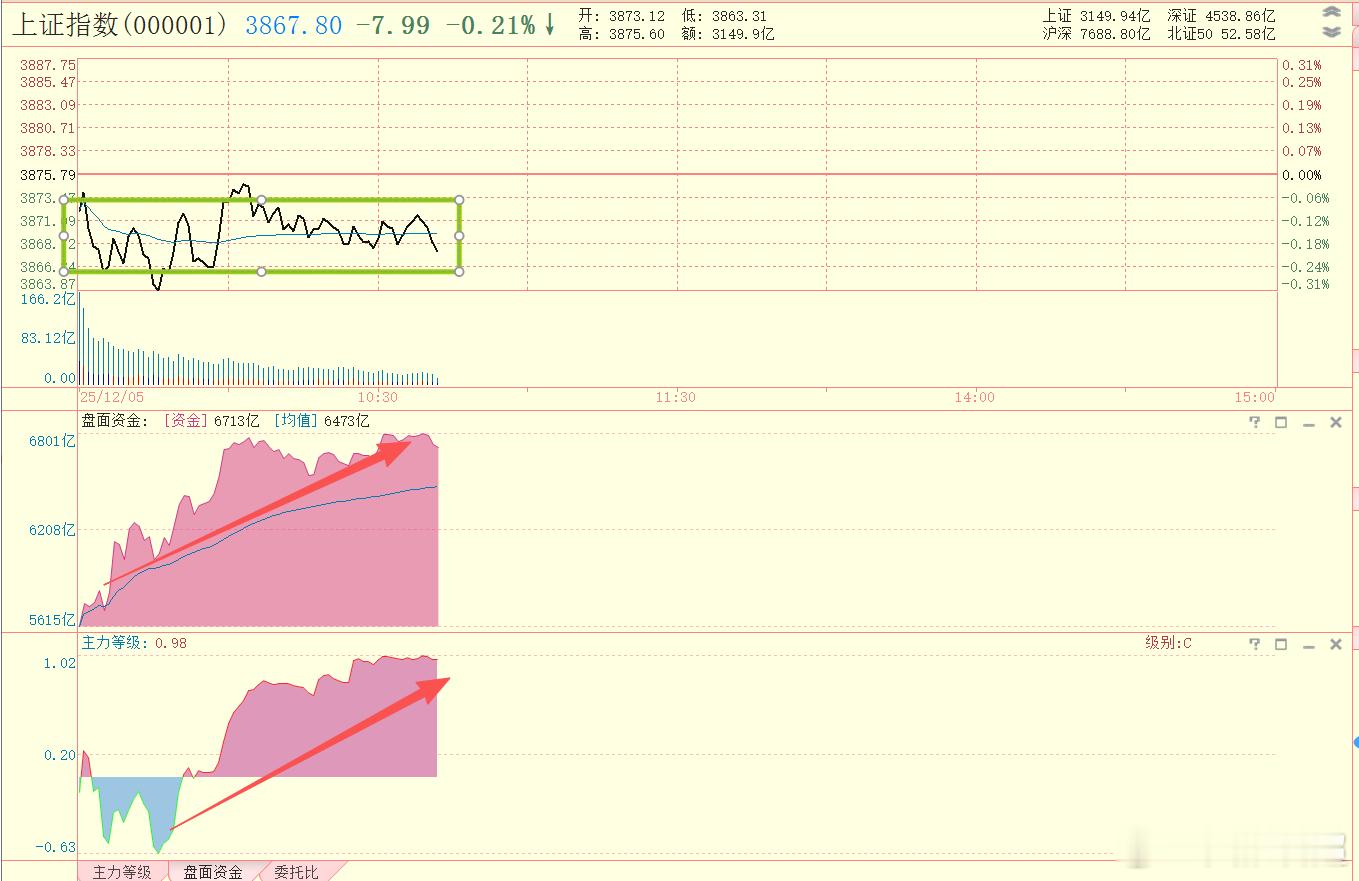Click the 0.31% top percent label
The height and width of the screenshot is (881, 1359).
pos(1302,64)
